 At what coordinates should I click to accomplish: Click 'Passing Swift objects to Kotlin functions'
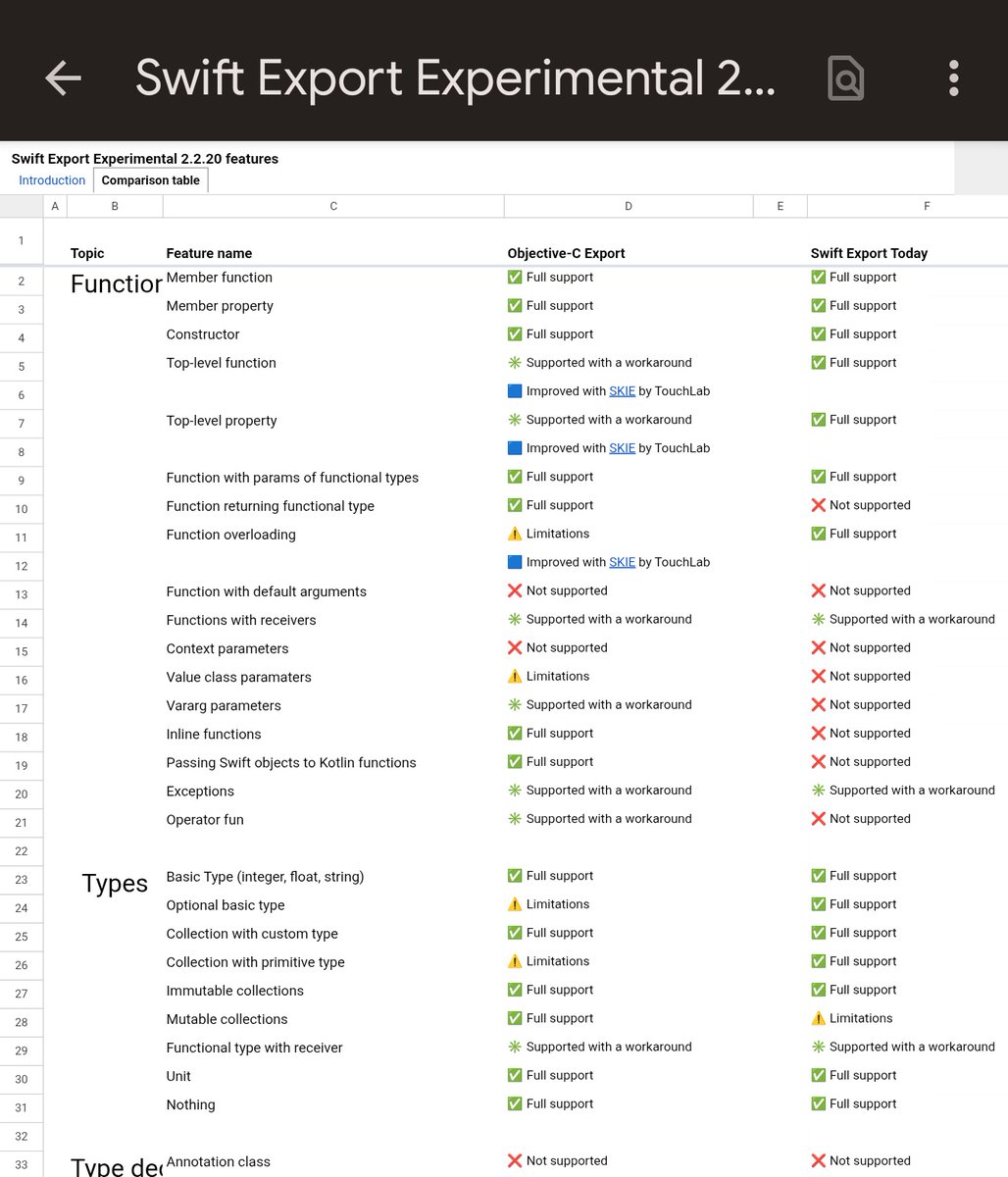pos(291,762)
